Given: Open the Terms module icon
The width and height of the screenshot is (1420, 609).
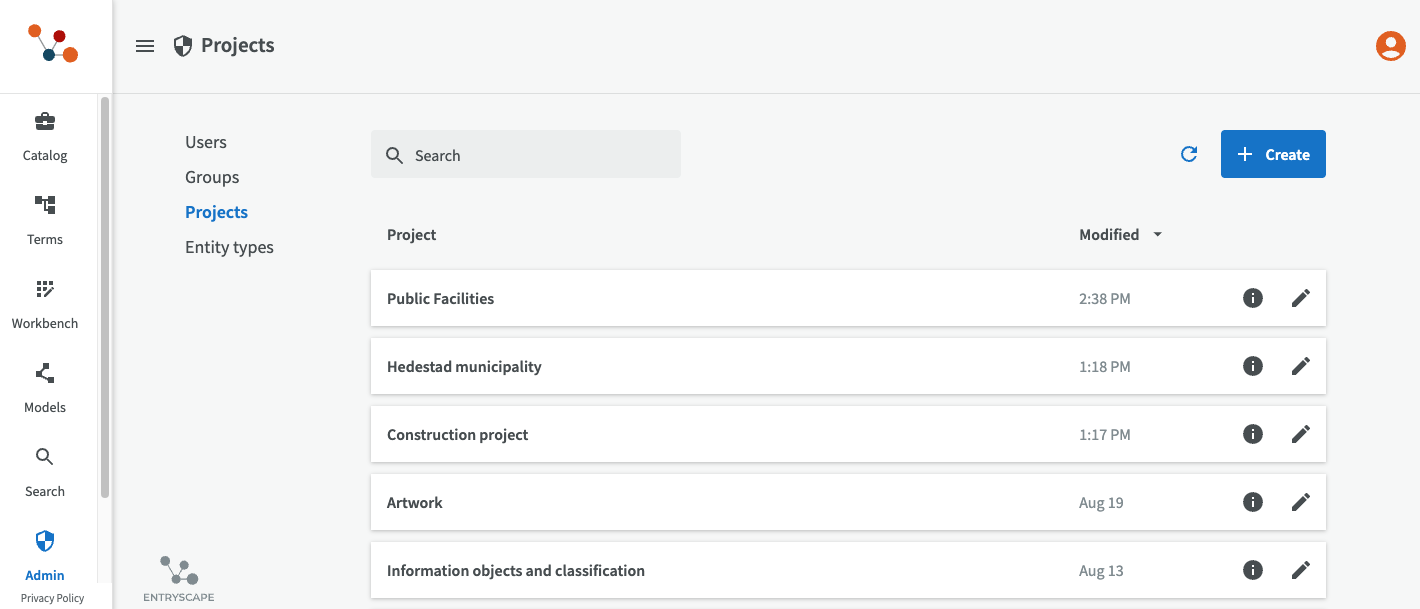Looking at the screenshot, I should pyautogui.click(x=45, y=205).
